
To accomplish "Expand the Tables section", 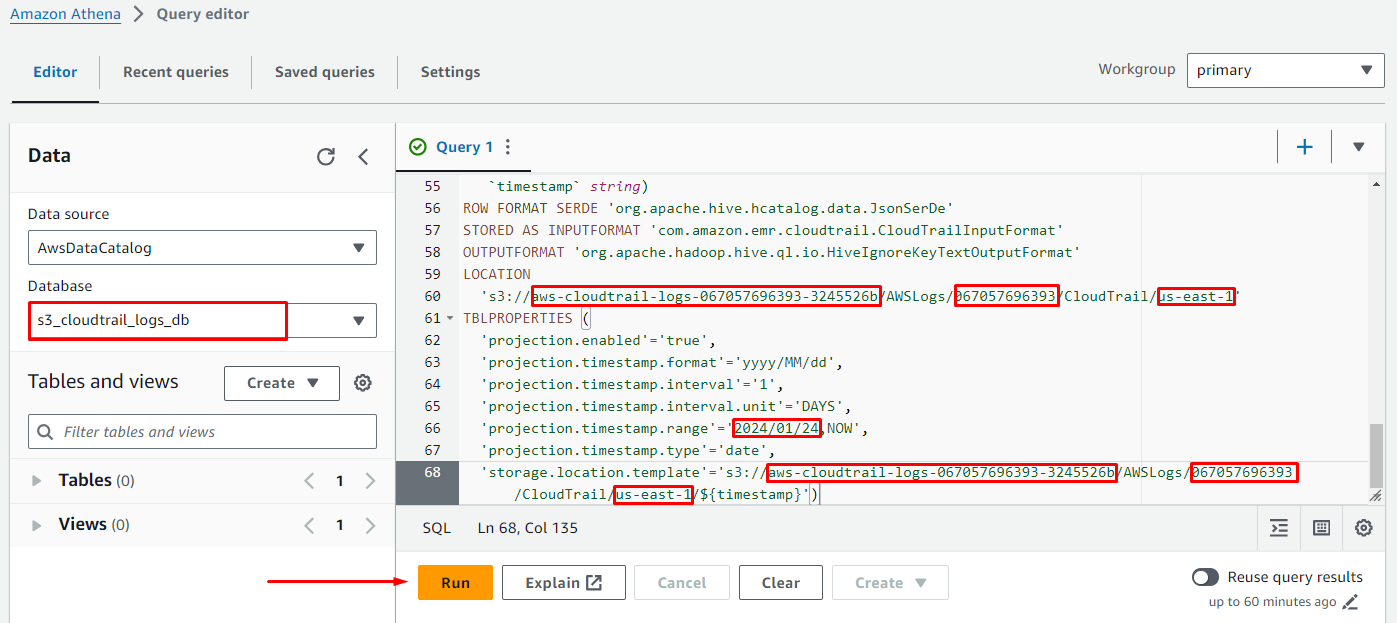I will [37, 481].
